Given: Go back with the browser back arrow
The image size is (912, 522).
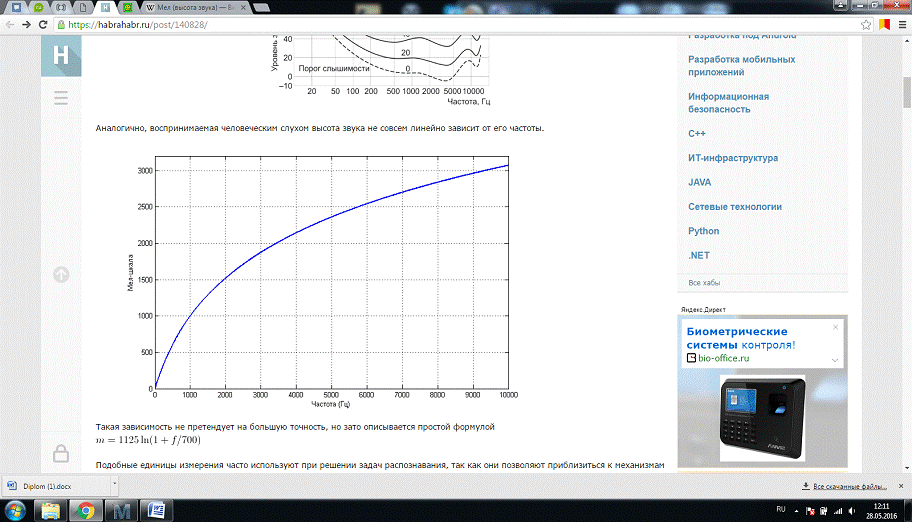Looking at the screenshot, I should tap(10, 24).
